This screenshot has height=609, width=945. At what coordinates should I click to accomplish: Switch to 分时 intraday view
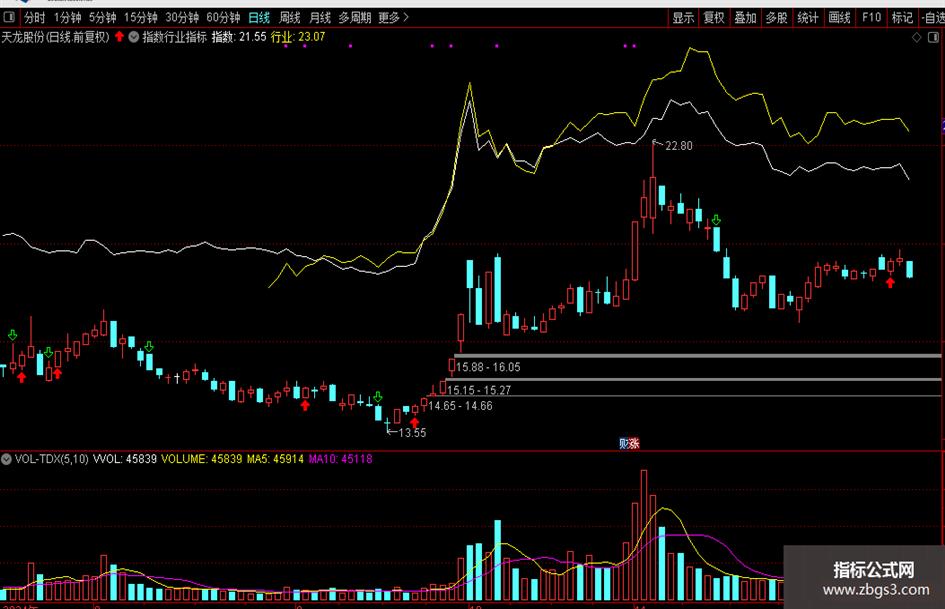click(x=34, y=17)
